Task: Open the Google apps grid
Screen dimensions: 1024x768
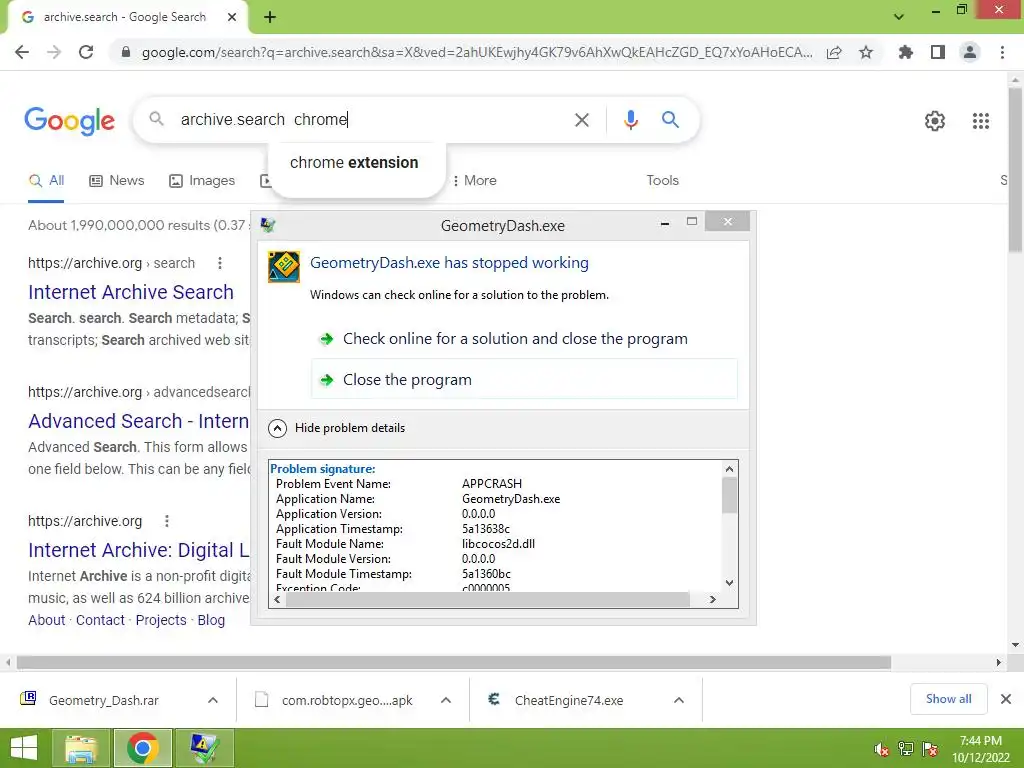Action: click(980, 121)
